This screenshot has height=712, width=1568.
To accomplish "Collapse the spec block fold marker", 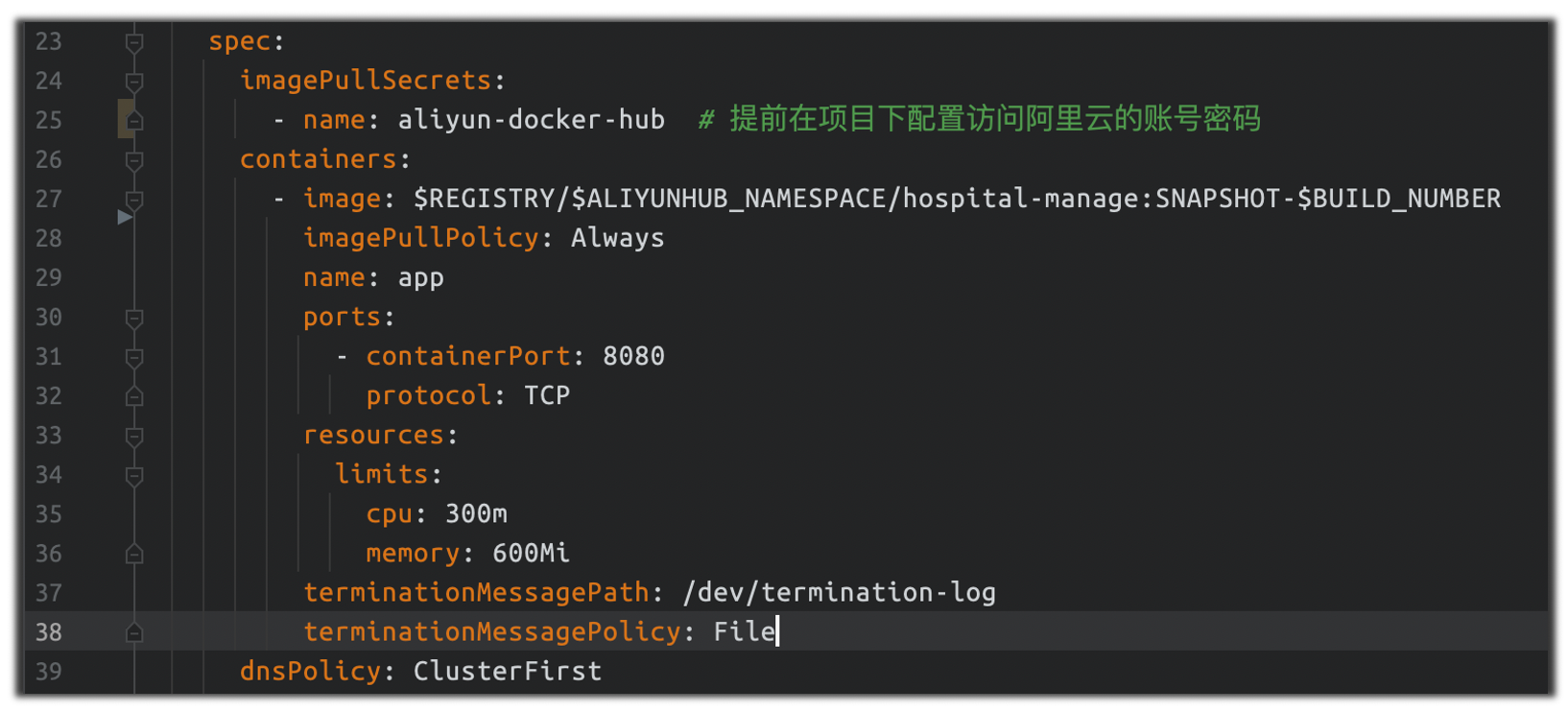I will [x=134, y=42].
